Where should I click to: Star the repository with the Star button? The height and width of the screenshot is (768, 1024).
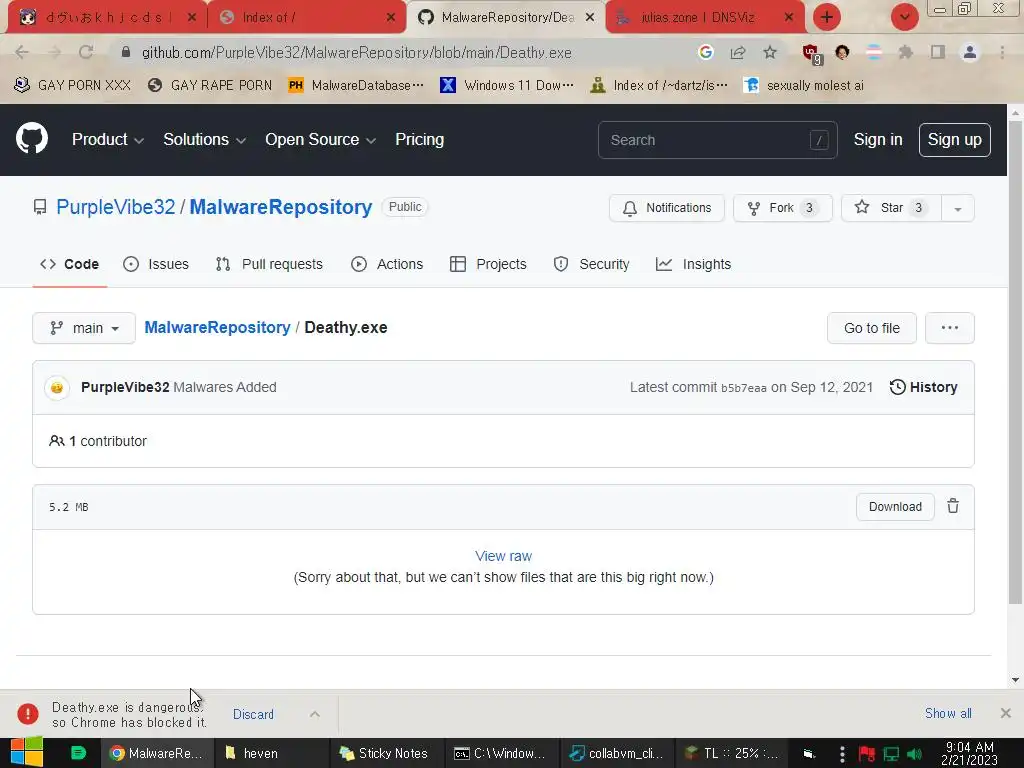891,208
